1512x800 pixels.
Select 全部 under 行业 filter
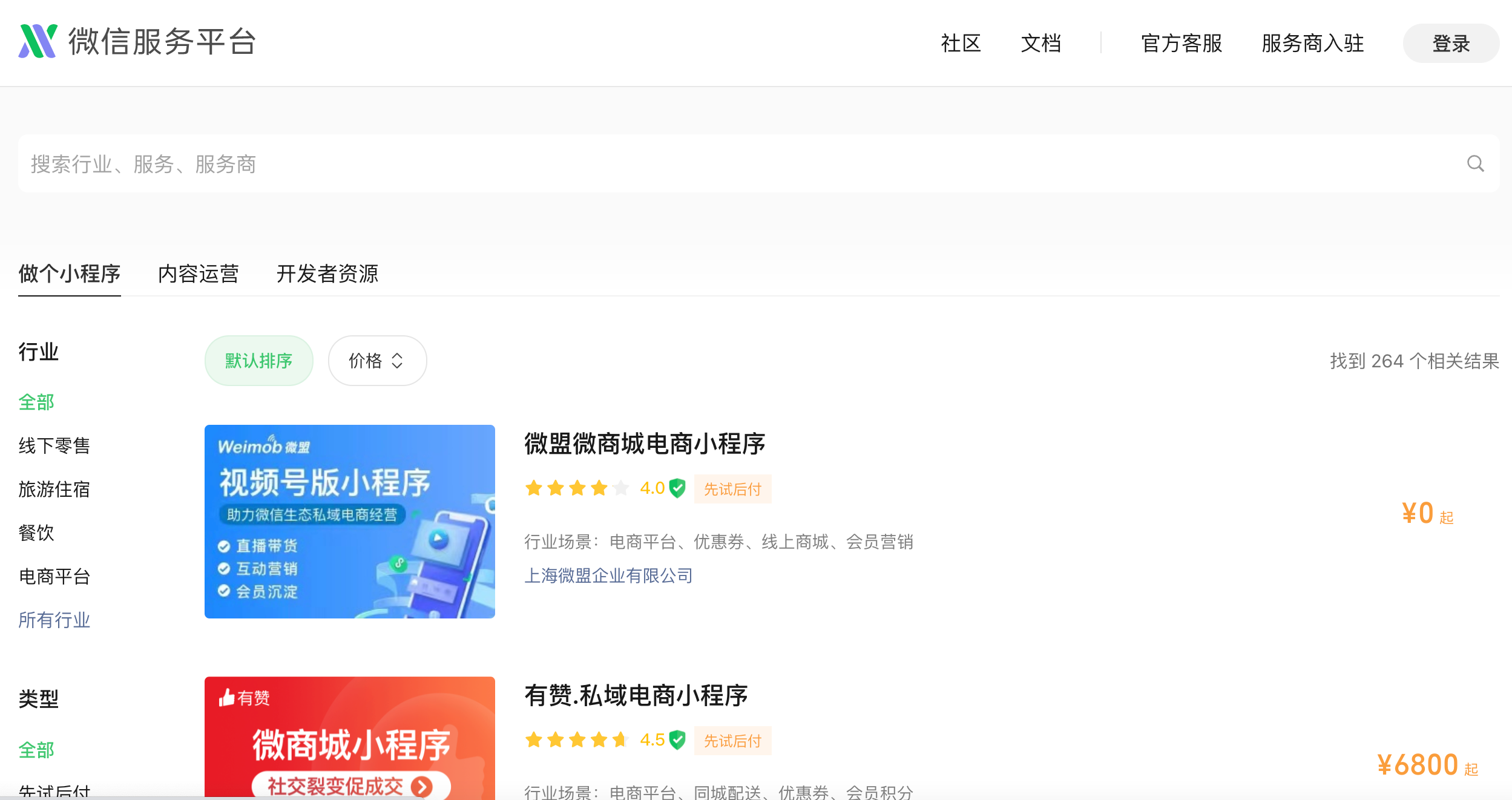click(36, 402)
